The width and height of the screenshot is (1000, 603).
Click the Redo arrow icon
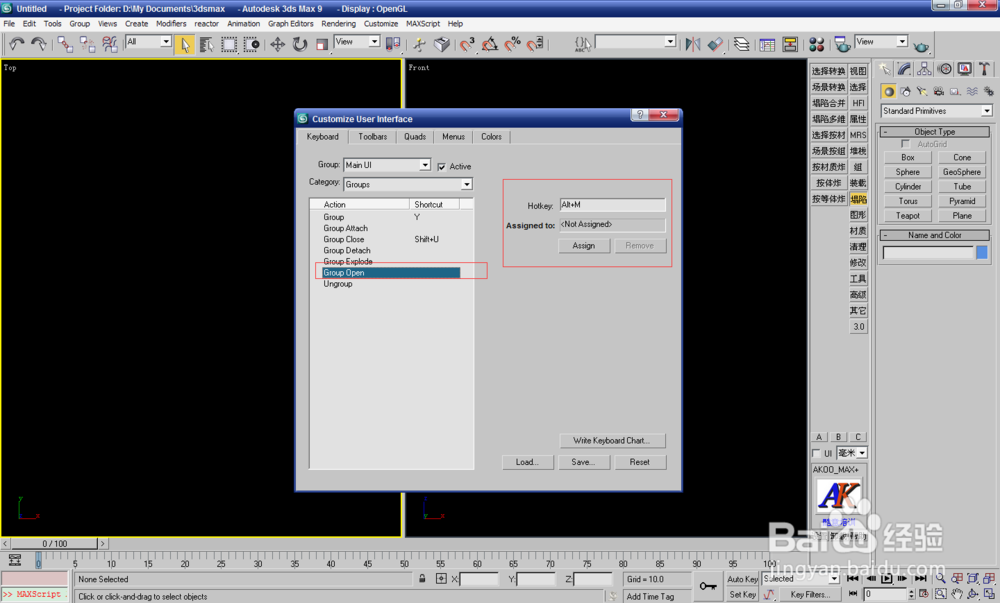(38, 43)
